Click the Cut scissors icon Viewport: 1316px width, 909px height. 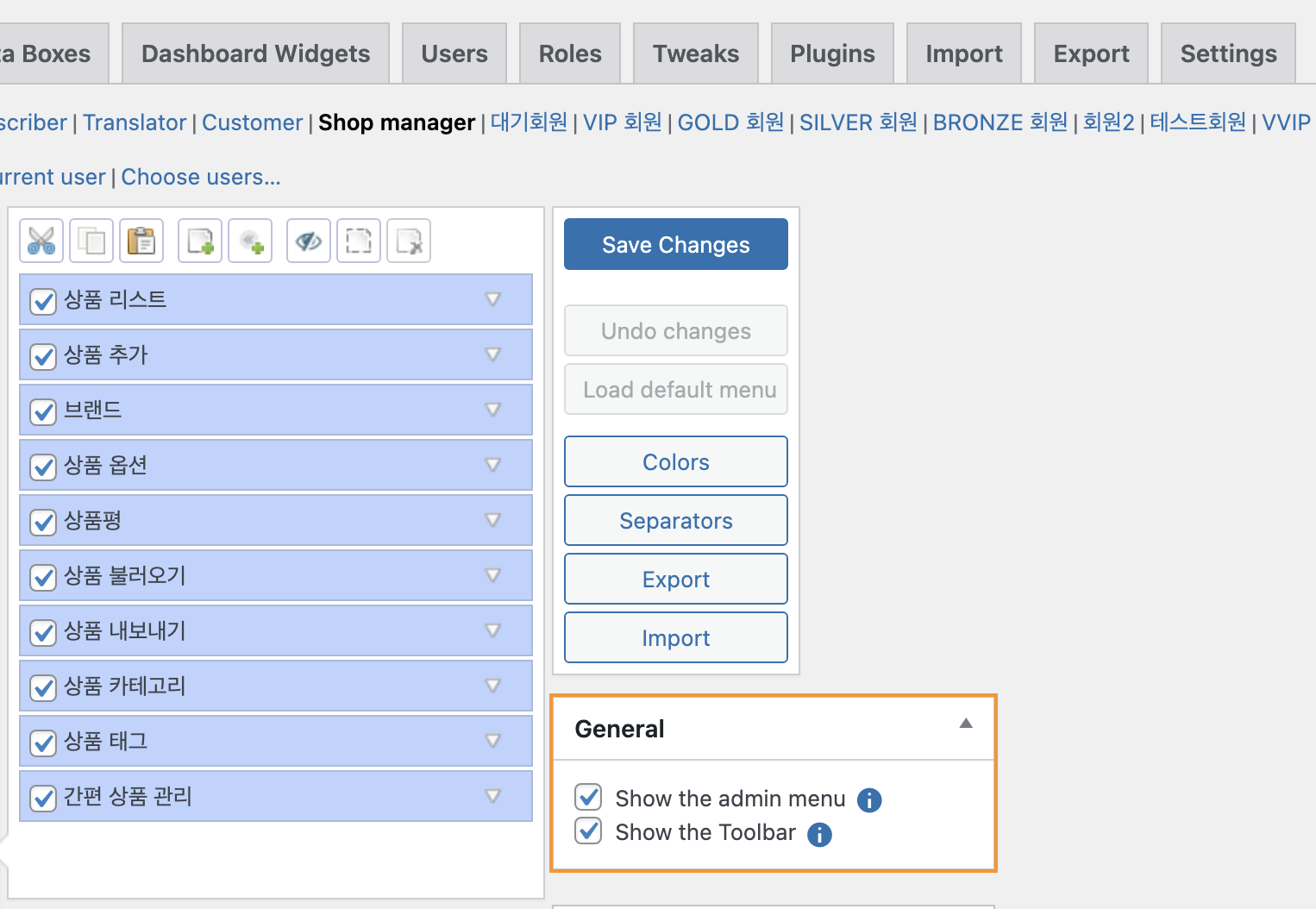41,241
